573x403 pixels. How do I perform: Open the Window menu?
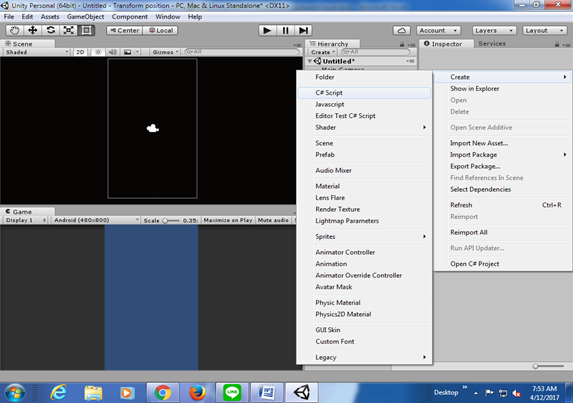click(168, 17)
